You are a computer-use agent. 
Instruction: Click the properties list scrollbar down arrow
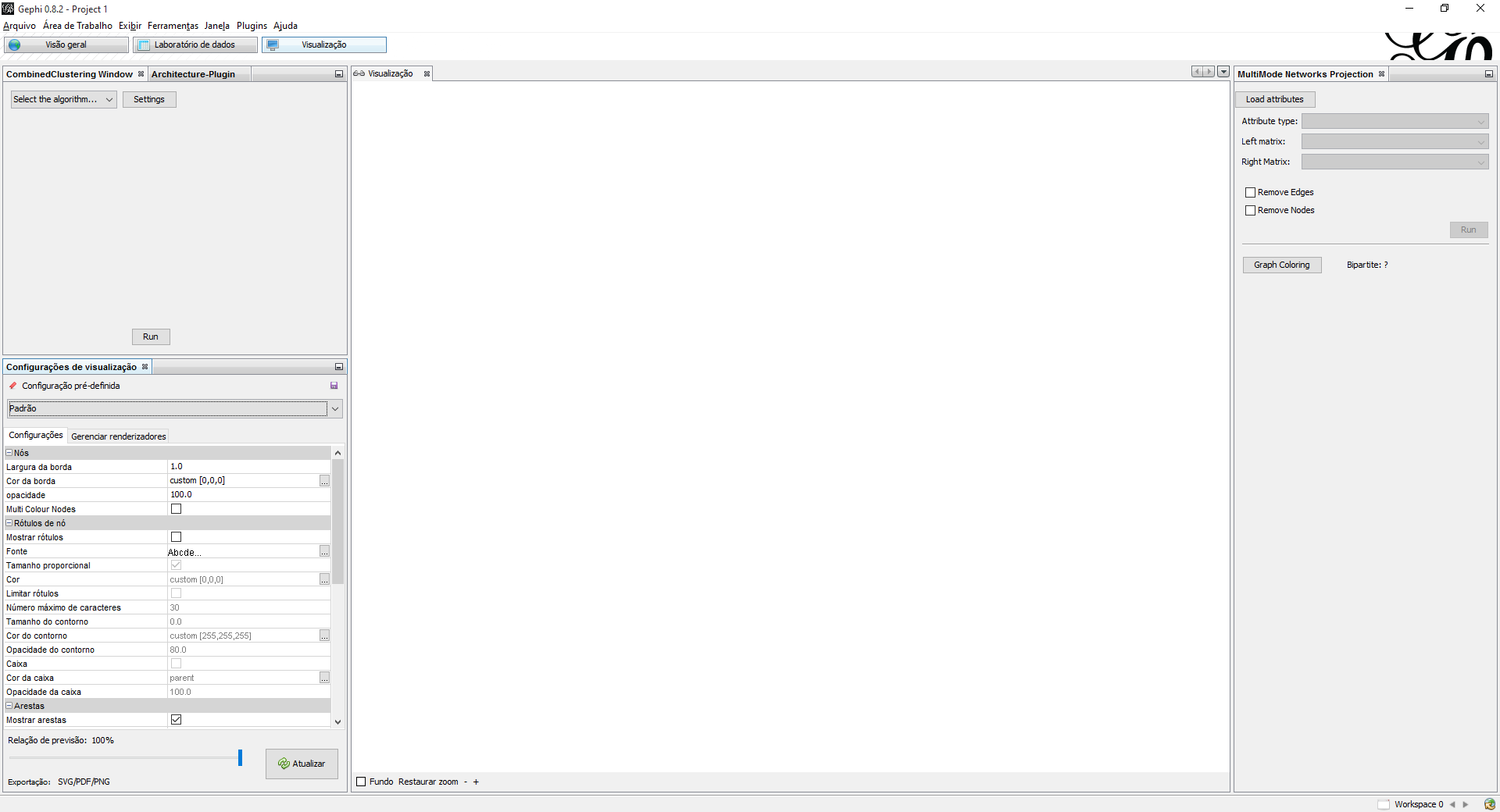click(x=337, y=722)
